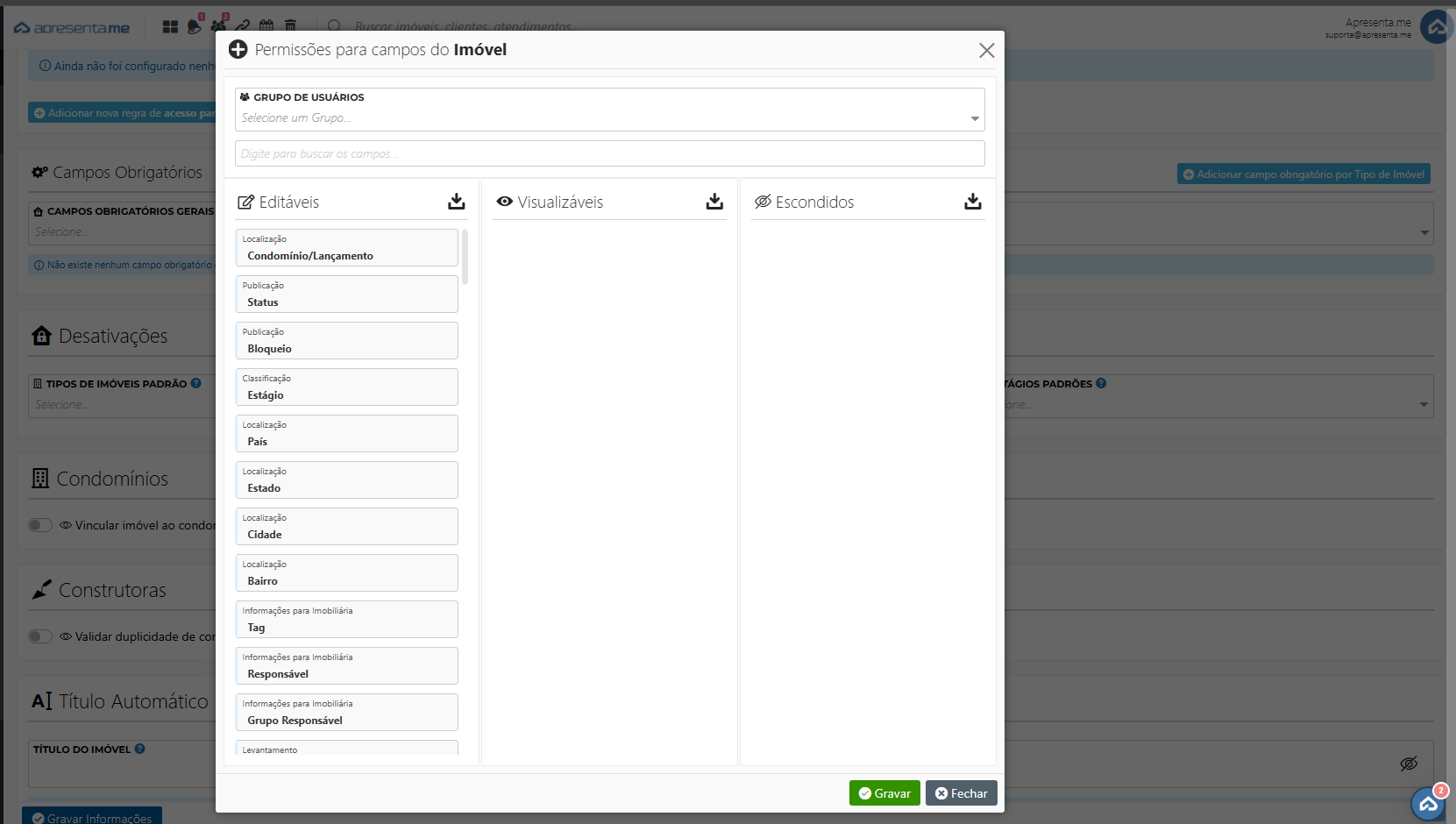Expand the Estágios Padrões dropdown arrow

click(x=1424, y=405)
